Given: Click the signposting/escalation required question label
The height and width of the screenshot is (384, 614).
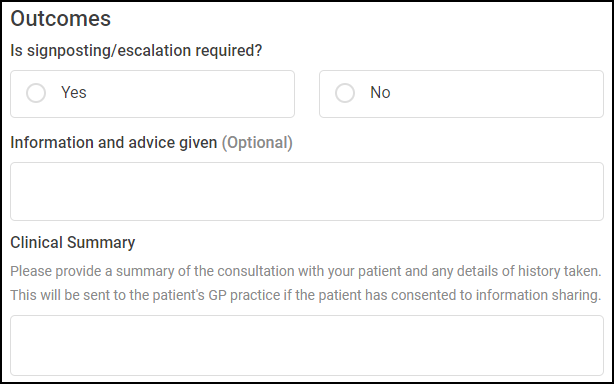Looking at the screenshot, I should click(x=136, y=50).
